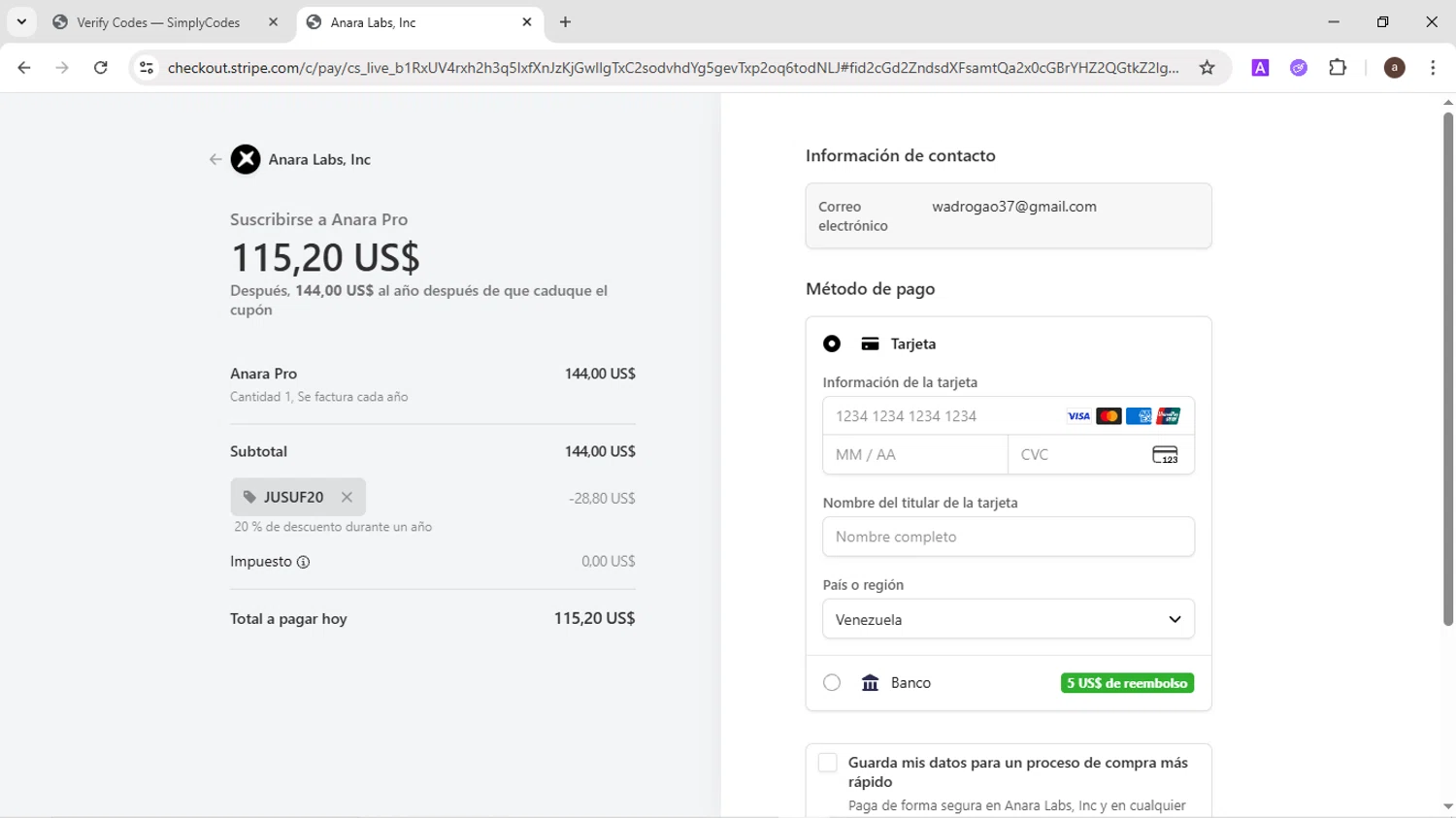Remove the JUSUF20 coupon with its X
Screen dimensions: 1456x818
[347, 497]
